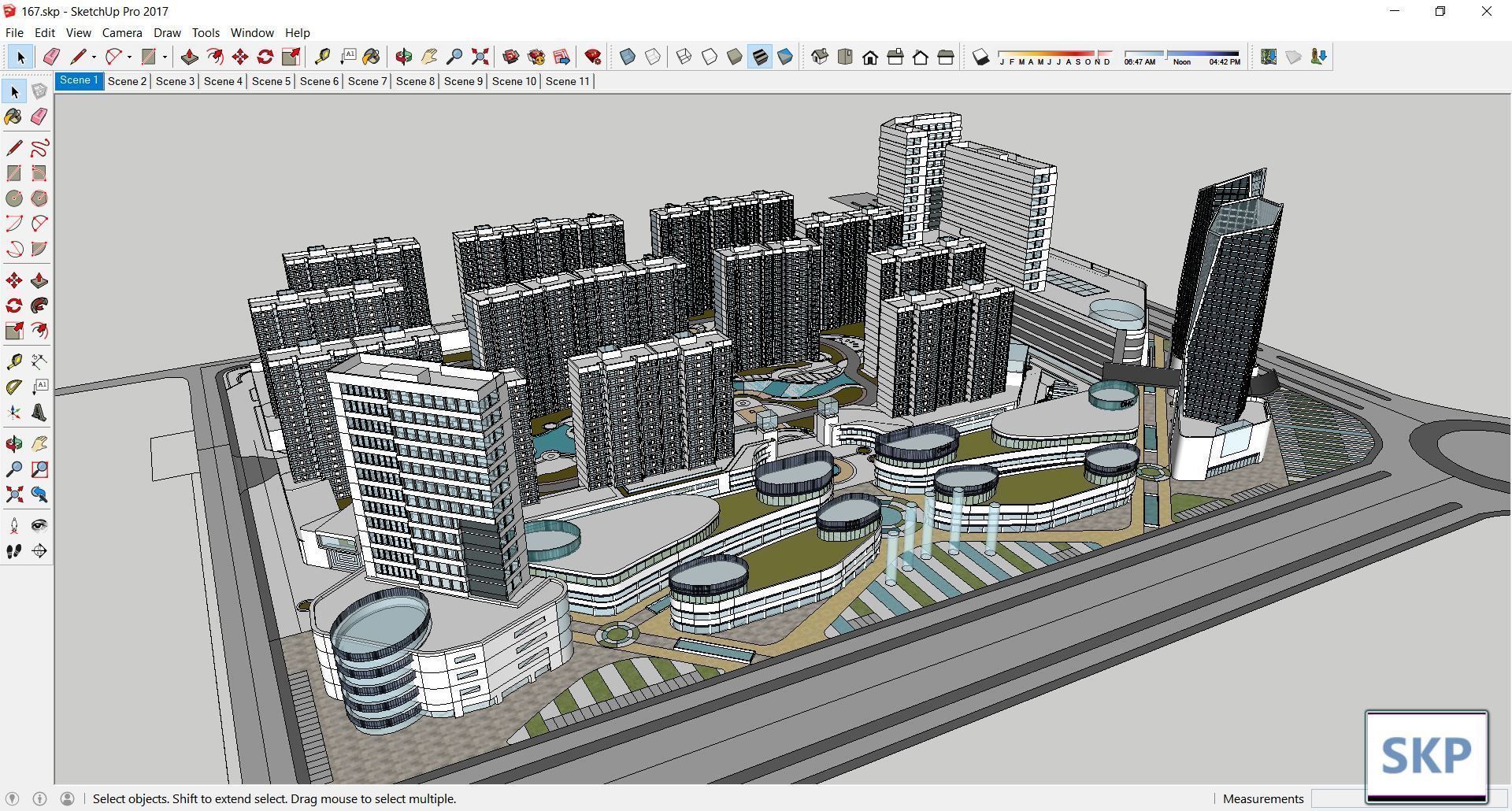
Task: Click the Paint Bucket in top toolbar
Action: 371,57
